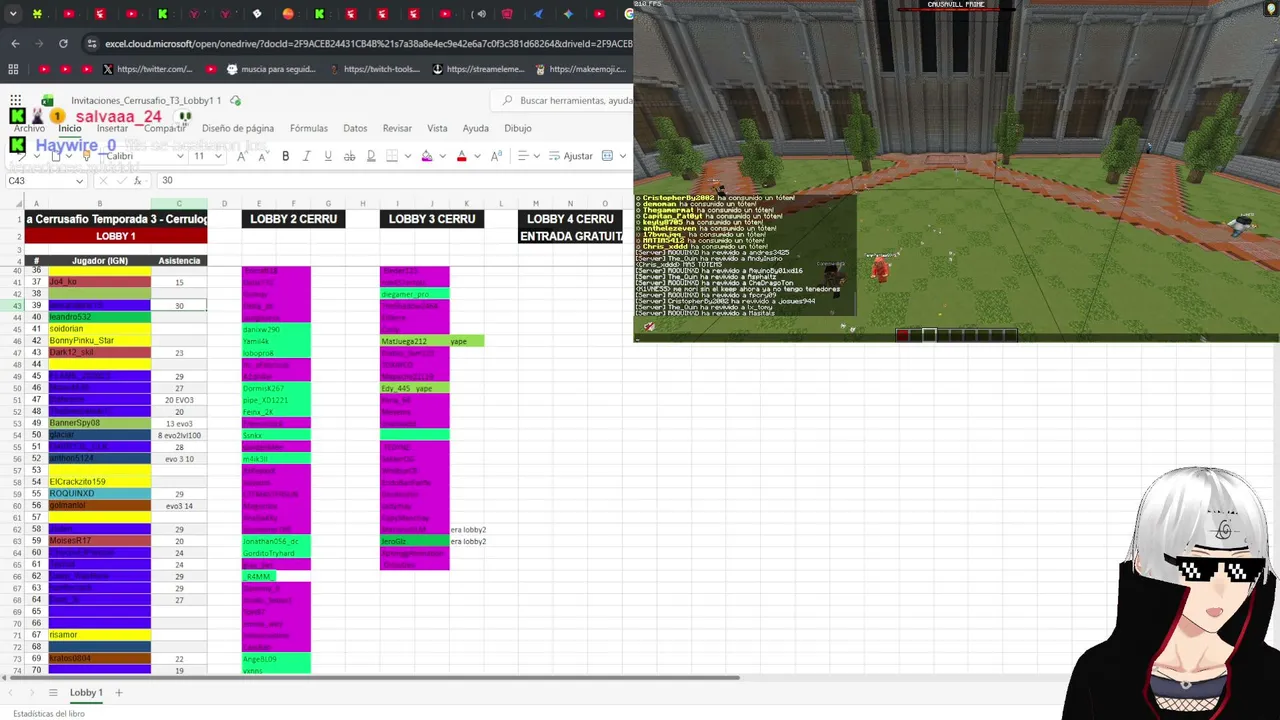Switch to the Insertar ribbon tab
Screen dimensions: 1280x720
[112, 128]
